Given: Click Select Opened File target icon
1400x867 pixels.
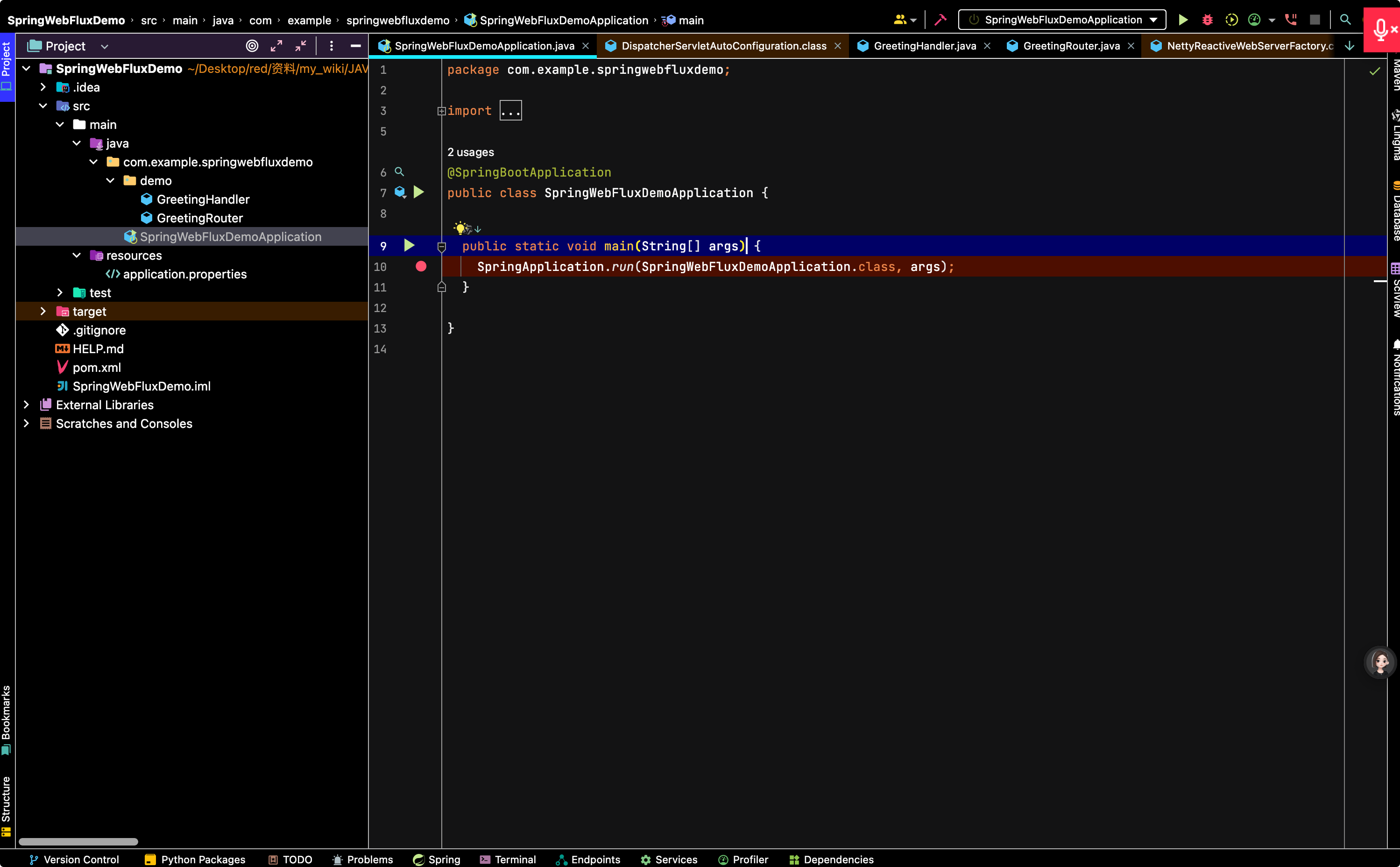Looking at the screenshot, I should 252,46.
